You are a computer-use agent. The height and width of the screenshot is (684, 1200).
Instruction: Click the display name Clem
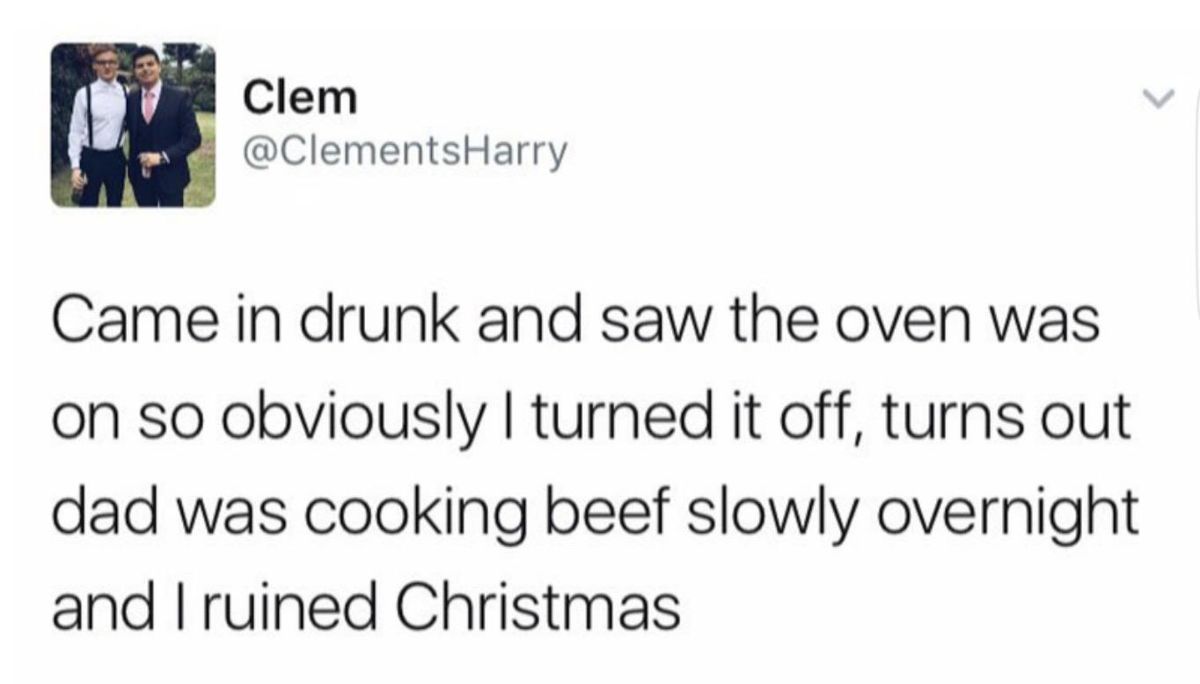pyautogui.click(x=300, y=97)
